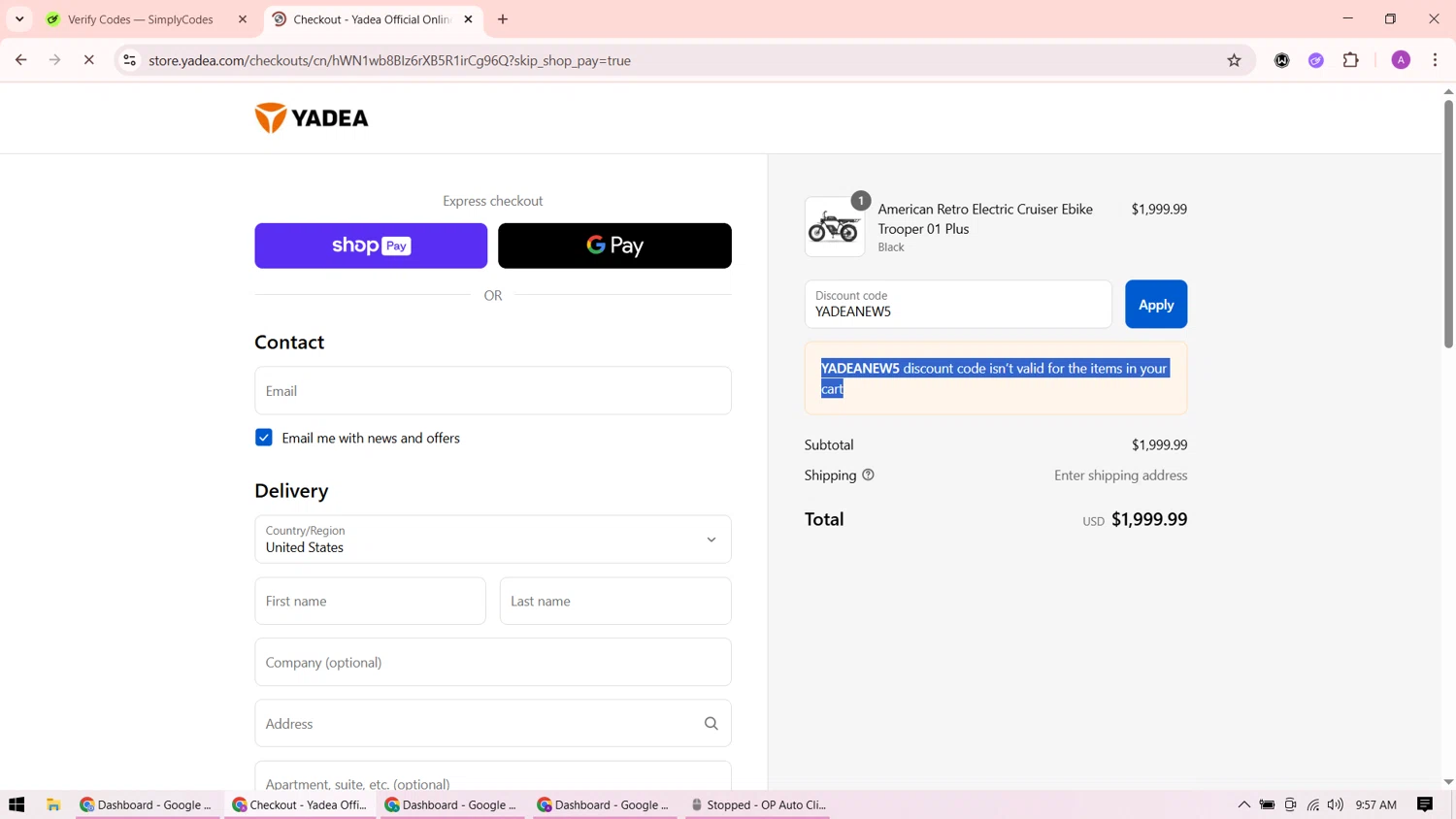Switch to first Dashboard - Google taskbar window

click(x=146, y=804)
